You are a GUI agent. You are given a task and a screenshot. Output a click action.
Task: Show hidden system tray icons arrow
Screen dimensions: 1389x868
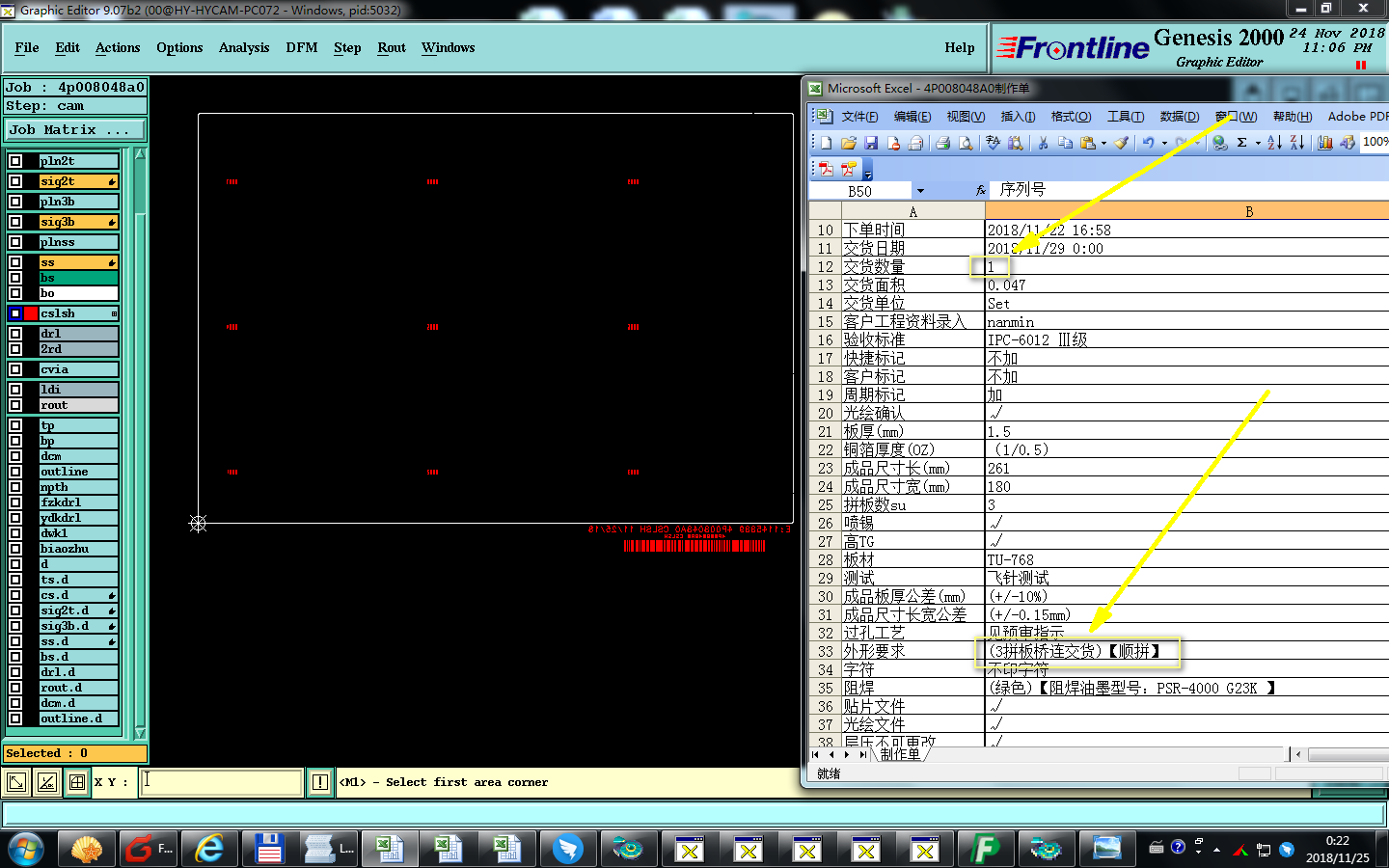(x=1216, y=850)
